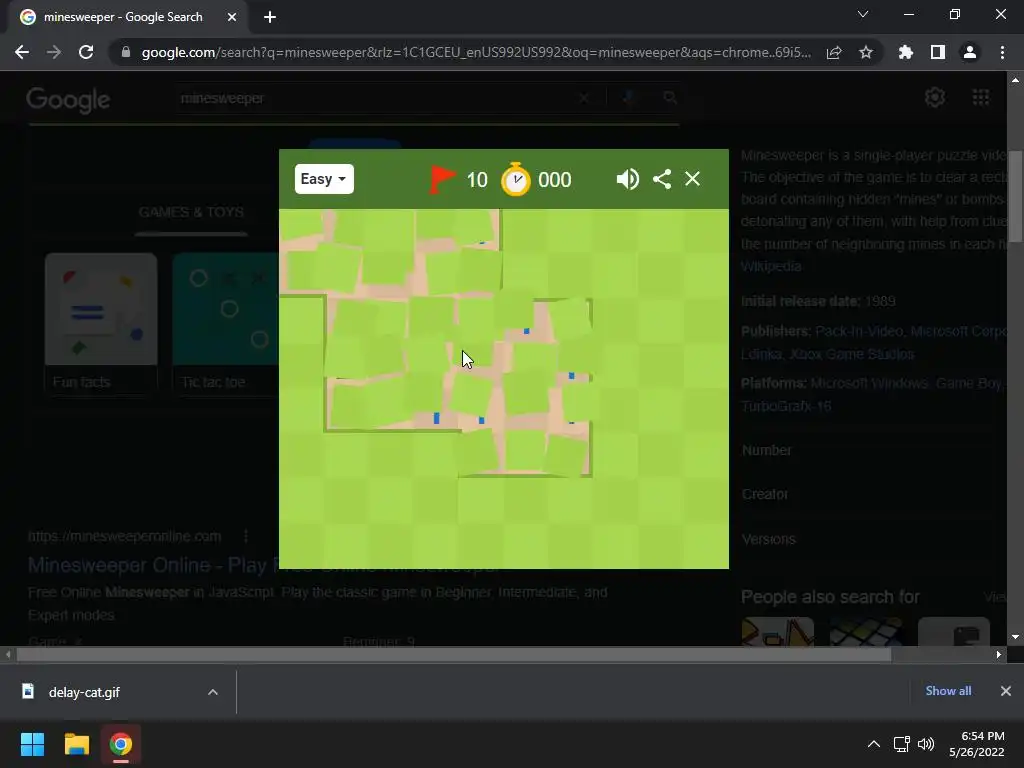Go forward in browser history

[x=54, y=52]
